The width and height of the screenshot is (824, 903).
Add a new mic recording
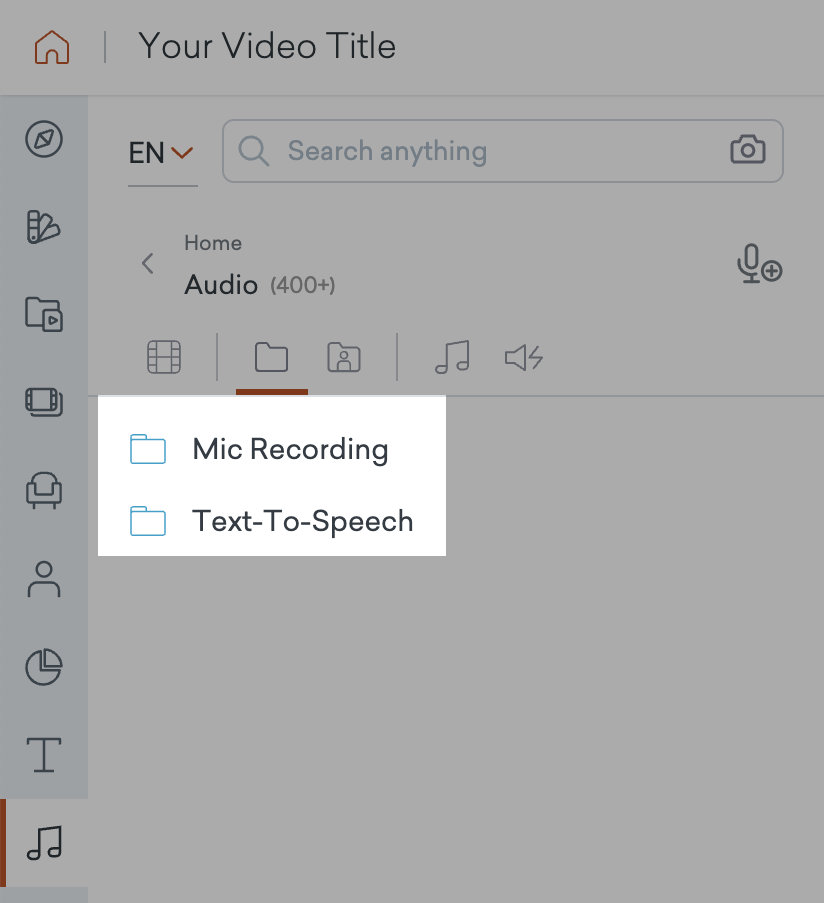coord(760,264)
